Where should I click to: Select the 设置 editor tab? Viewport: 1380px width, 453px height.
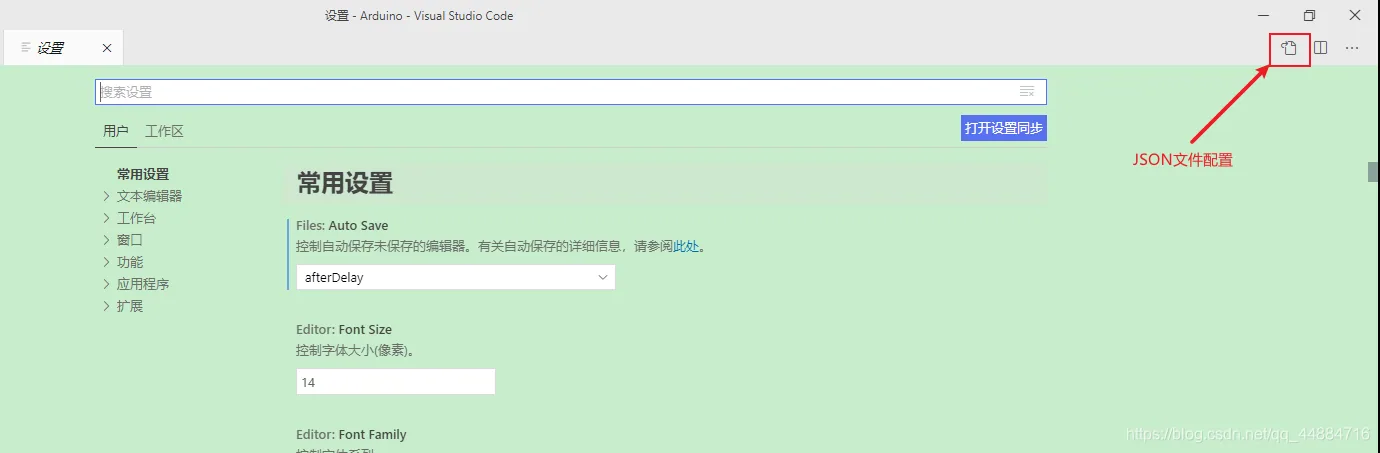click(x=62, y=48)
